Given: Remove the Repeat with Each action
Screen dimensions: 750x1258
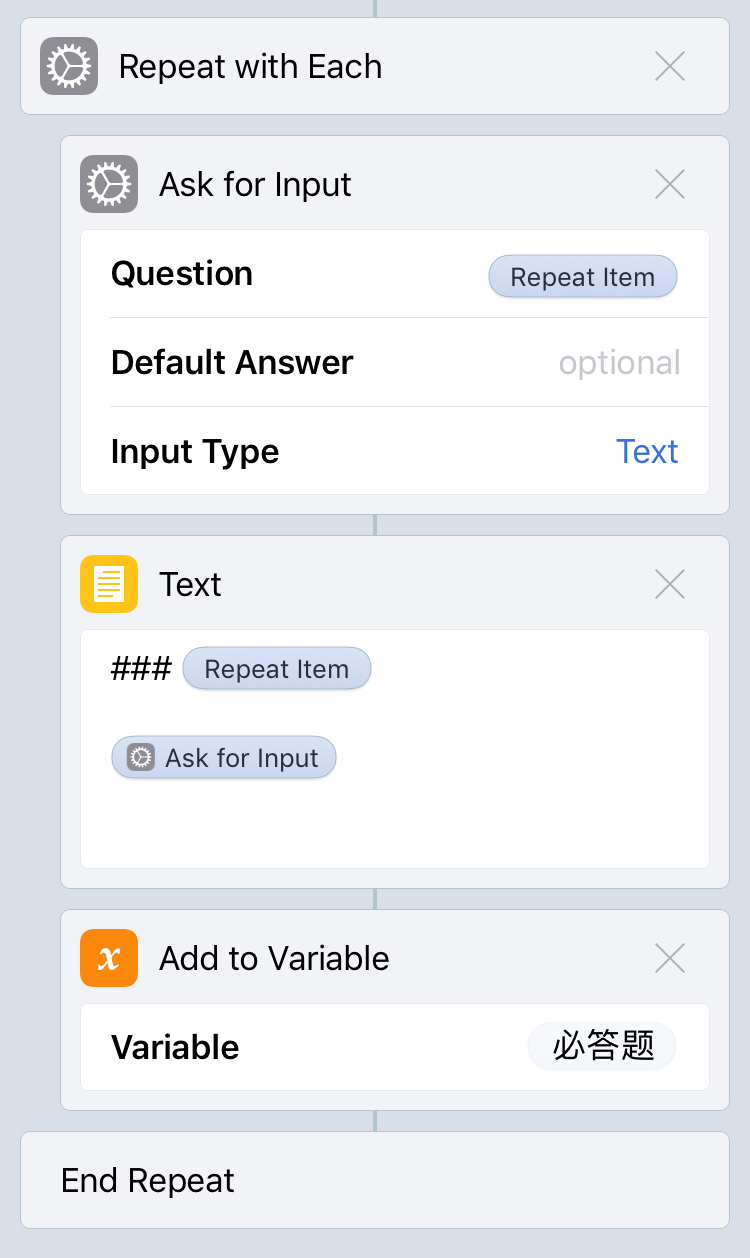Looking at the screenshot, I should pos(669,66).
